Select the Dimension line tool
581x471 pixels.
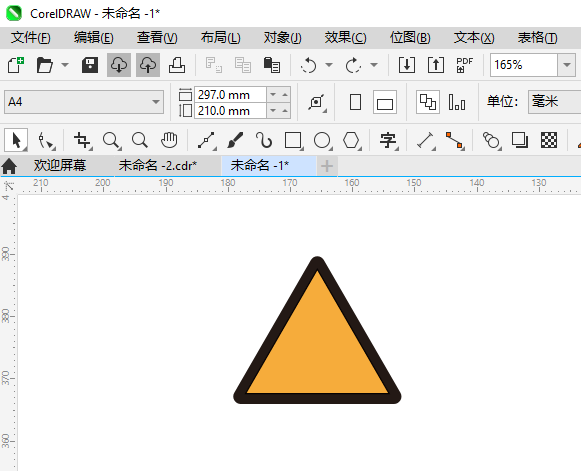coord(426,141)
